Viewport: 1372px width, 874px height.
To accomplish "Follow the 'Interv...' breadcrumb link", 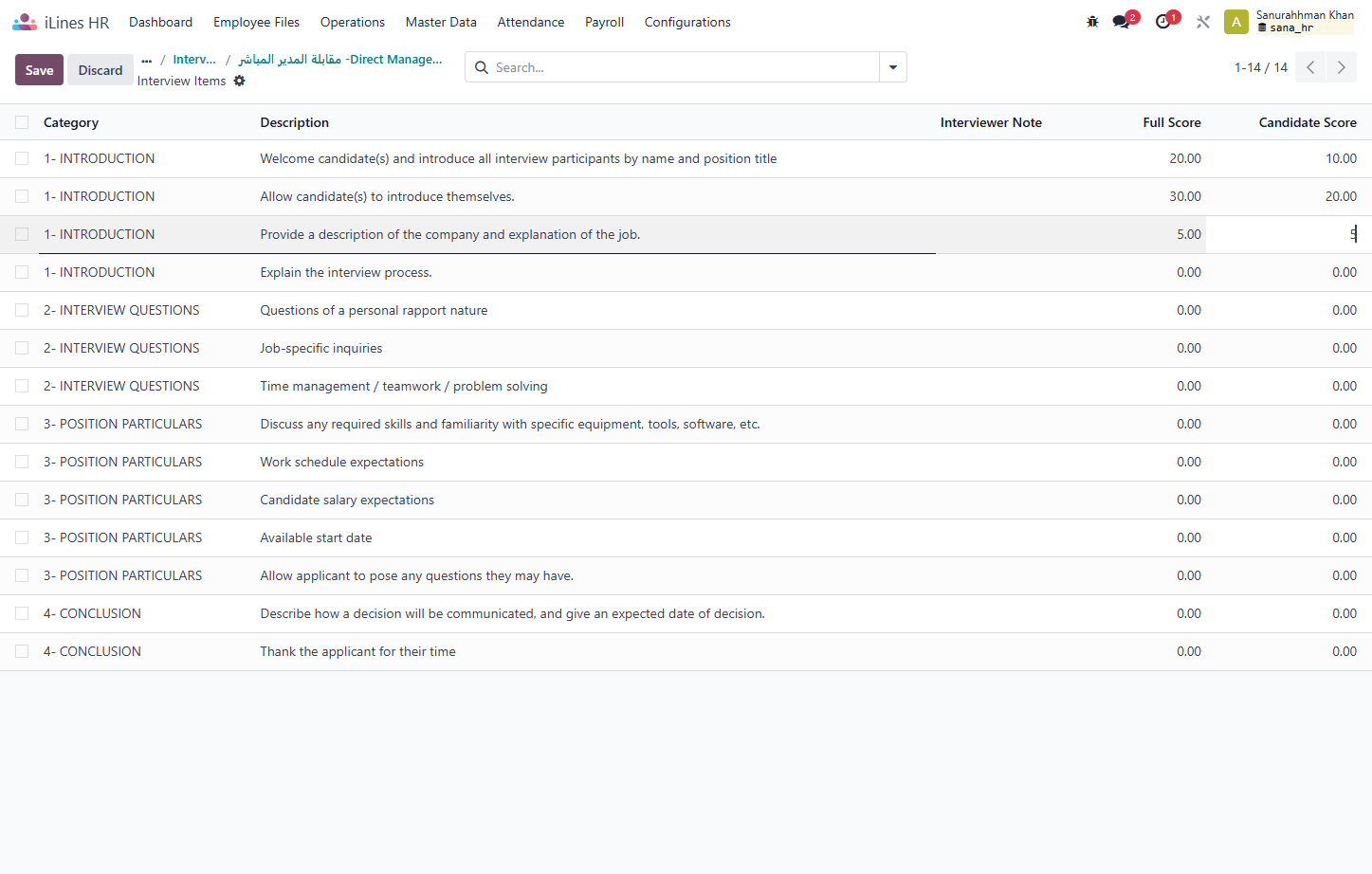I will click(x=194, y=59).
